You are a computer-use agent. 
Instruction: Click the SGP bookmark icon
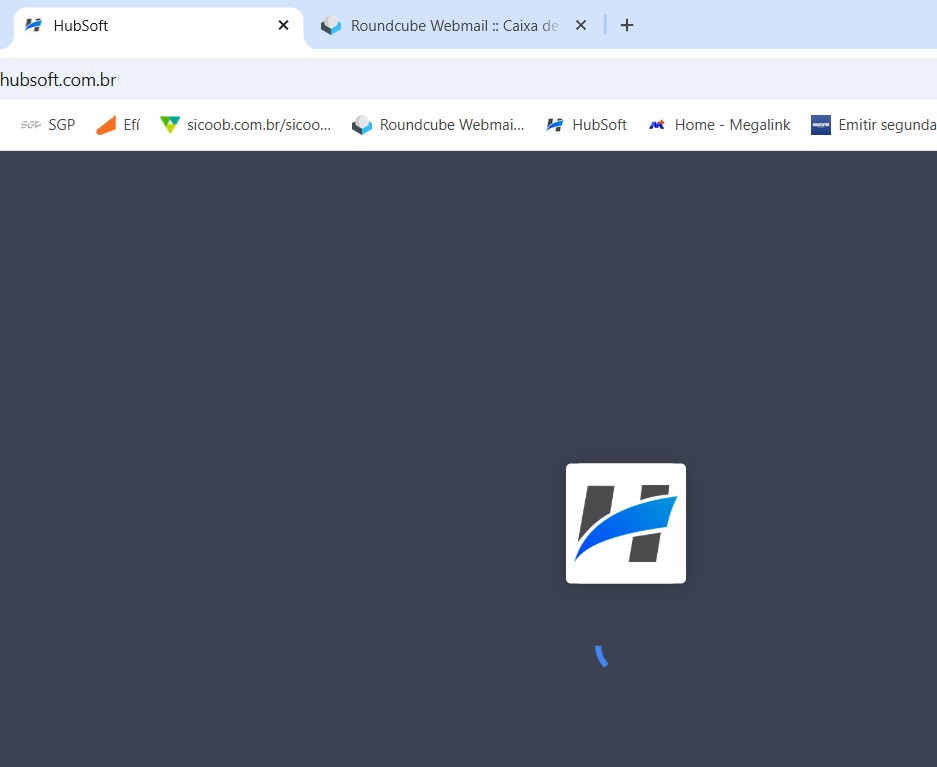30,125
